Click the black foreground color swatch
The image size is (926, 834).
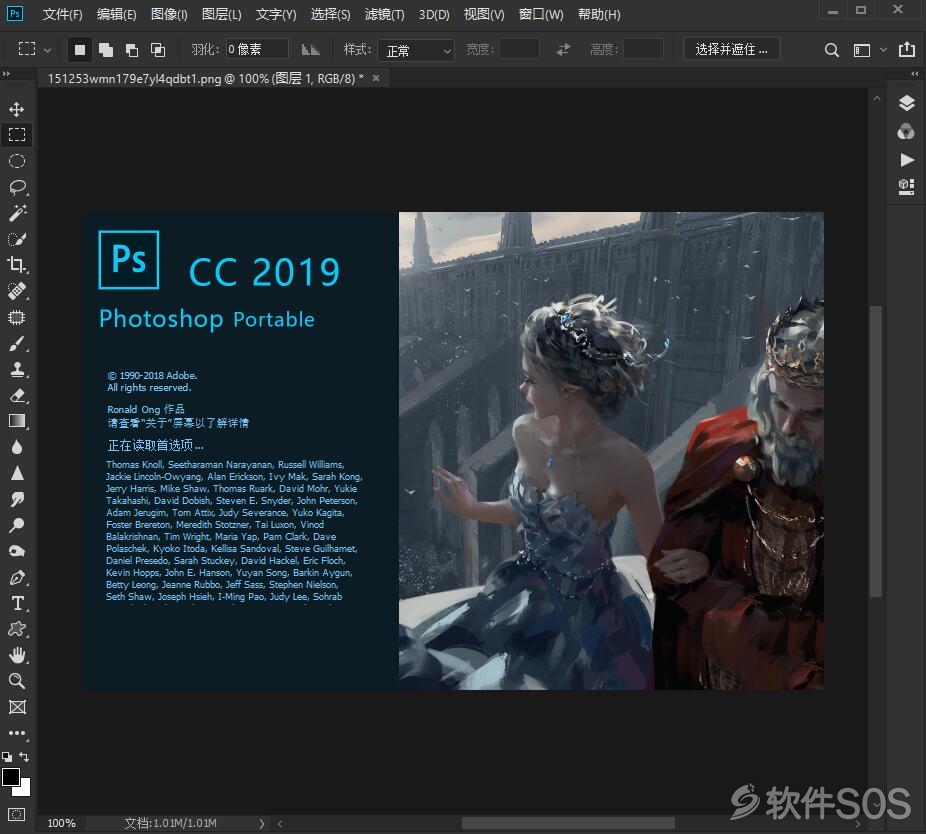tap(10, 776)
